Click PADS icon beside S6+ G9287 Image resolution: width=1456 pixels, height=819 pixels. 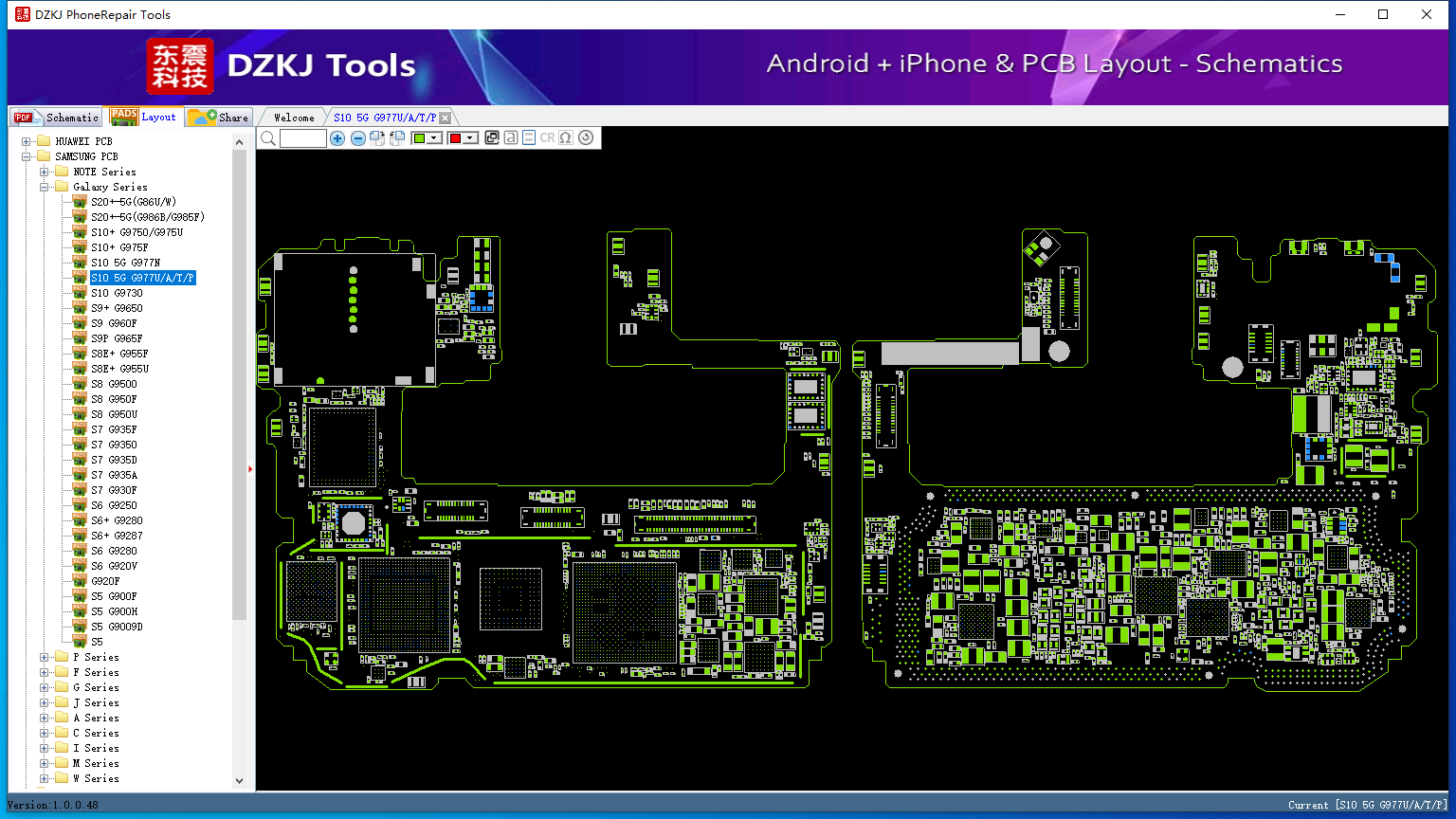(80, 536)
